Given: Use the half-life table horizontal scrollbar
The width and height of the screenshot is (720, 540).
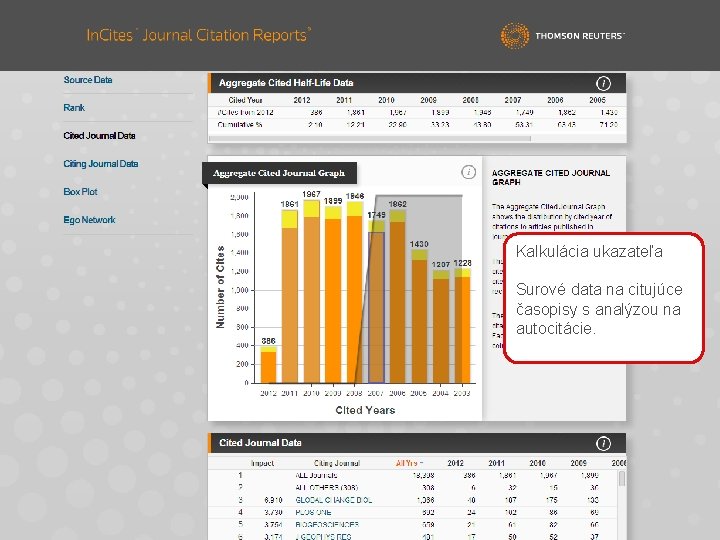Looking at the screenshot, I should click(370, 138).
